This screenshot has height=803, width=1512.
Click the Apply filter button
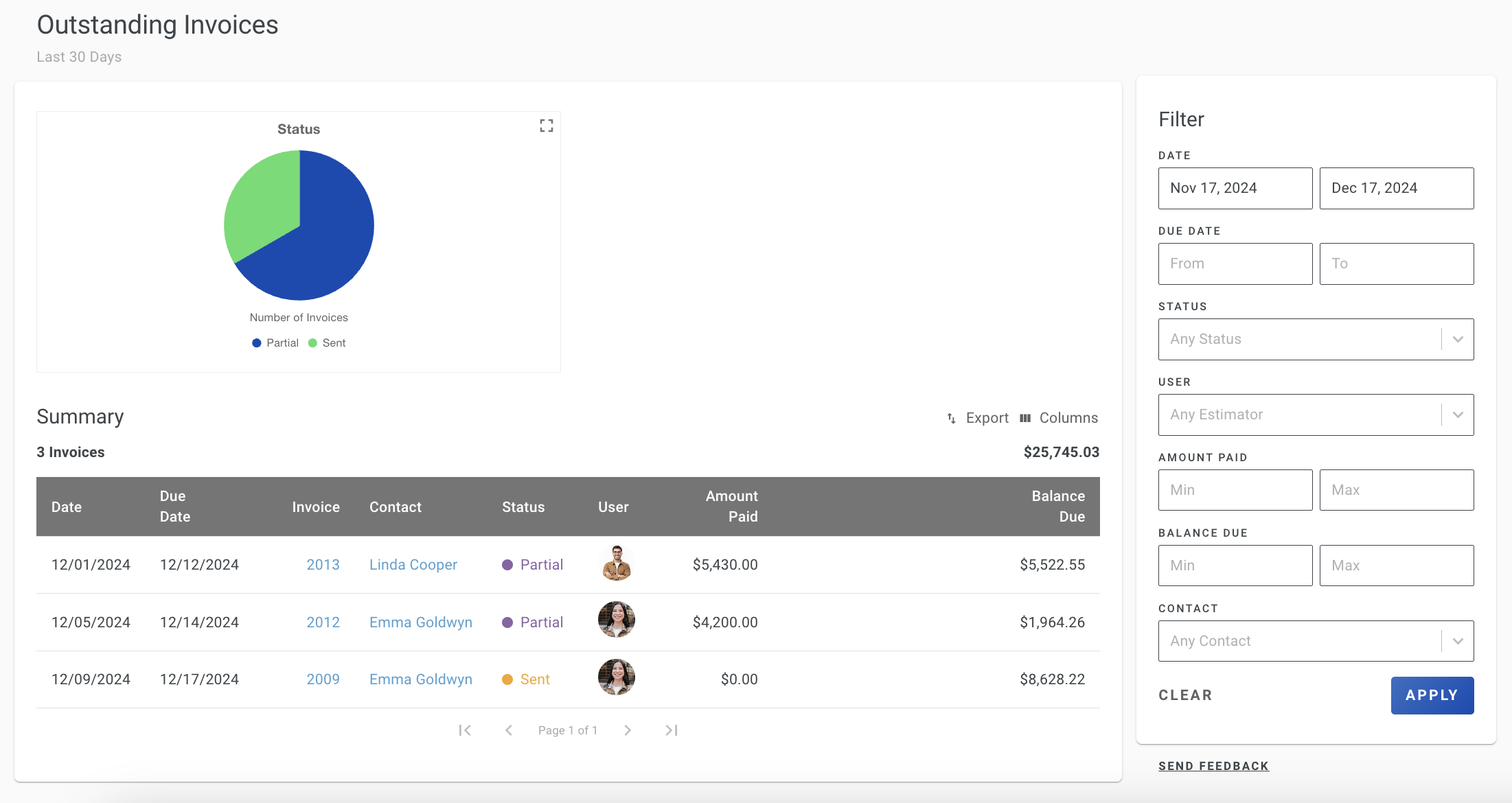1432,695
